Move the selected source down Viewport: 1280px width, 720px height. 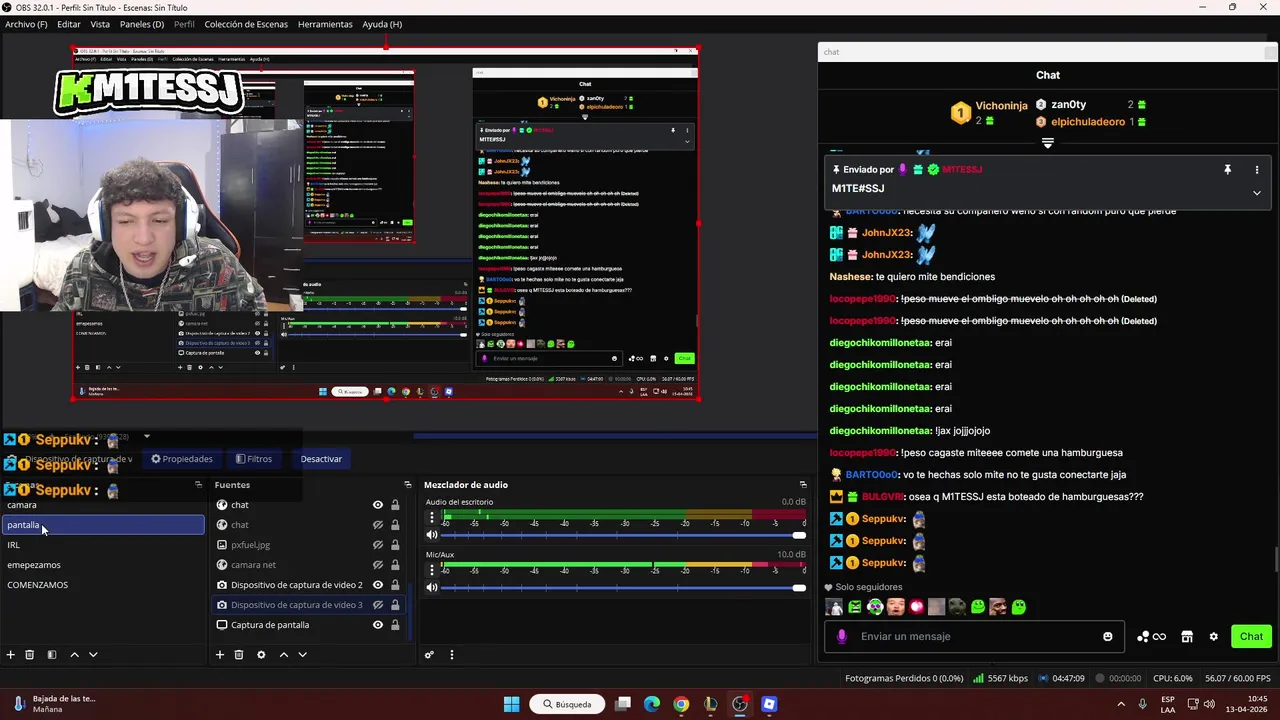[303, 655]
